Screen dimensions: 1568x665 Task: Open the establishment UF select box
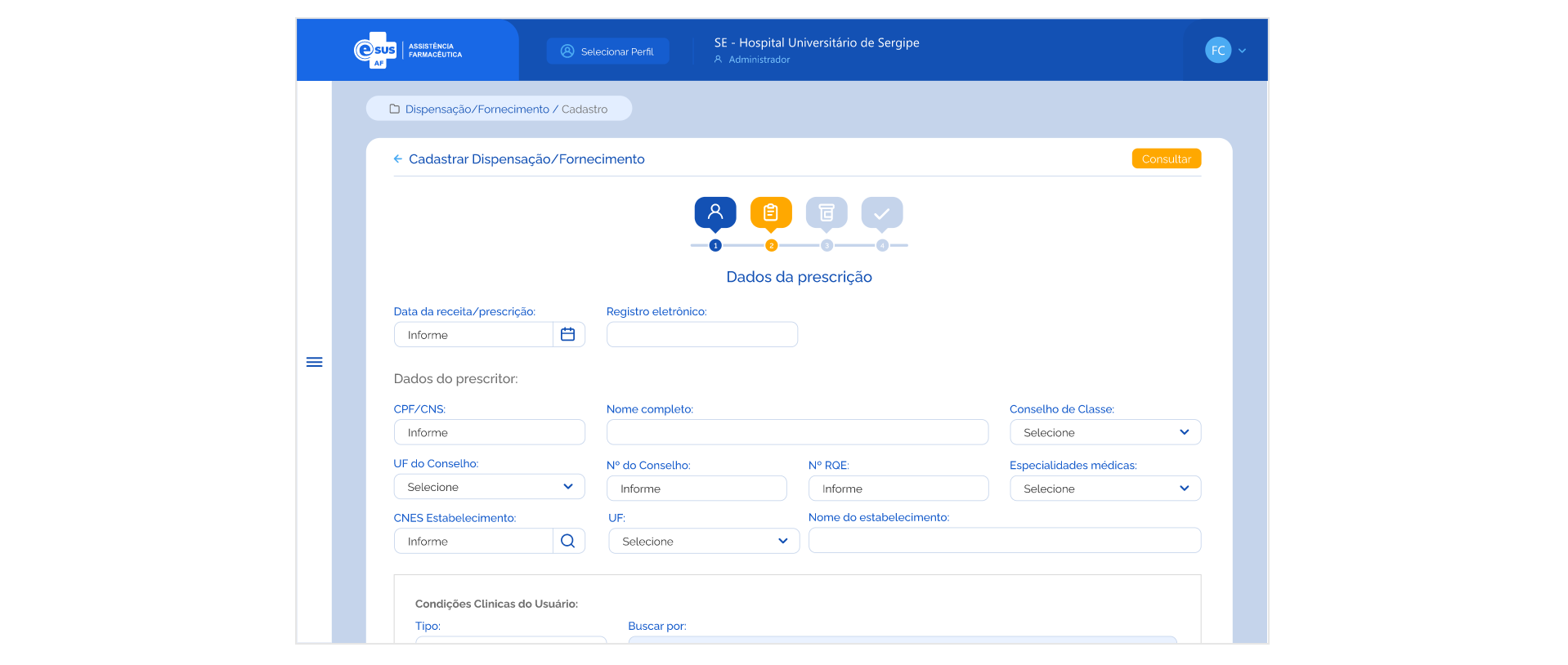pos(703,541)
